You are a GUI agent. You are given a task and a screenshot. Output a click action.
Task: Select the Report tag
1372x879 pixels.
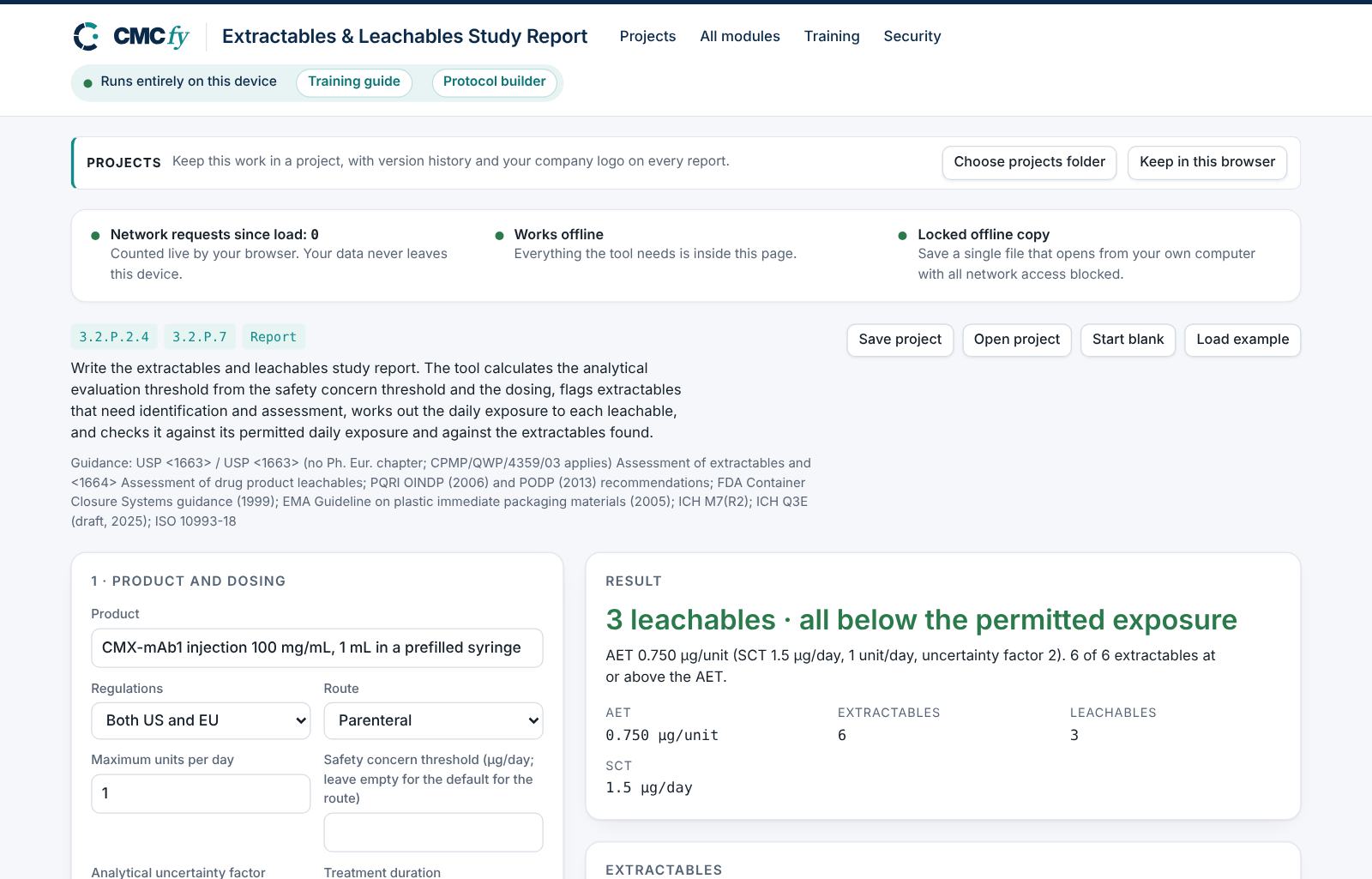(274, 337)
